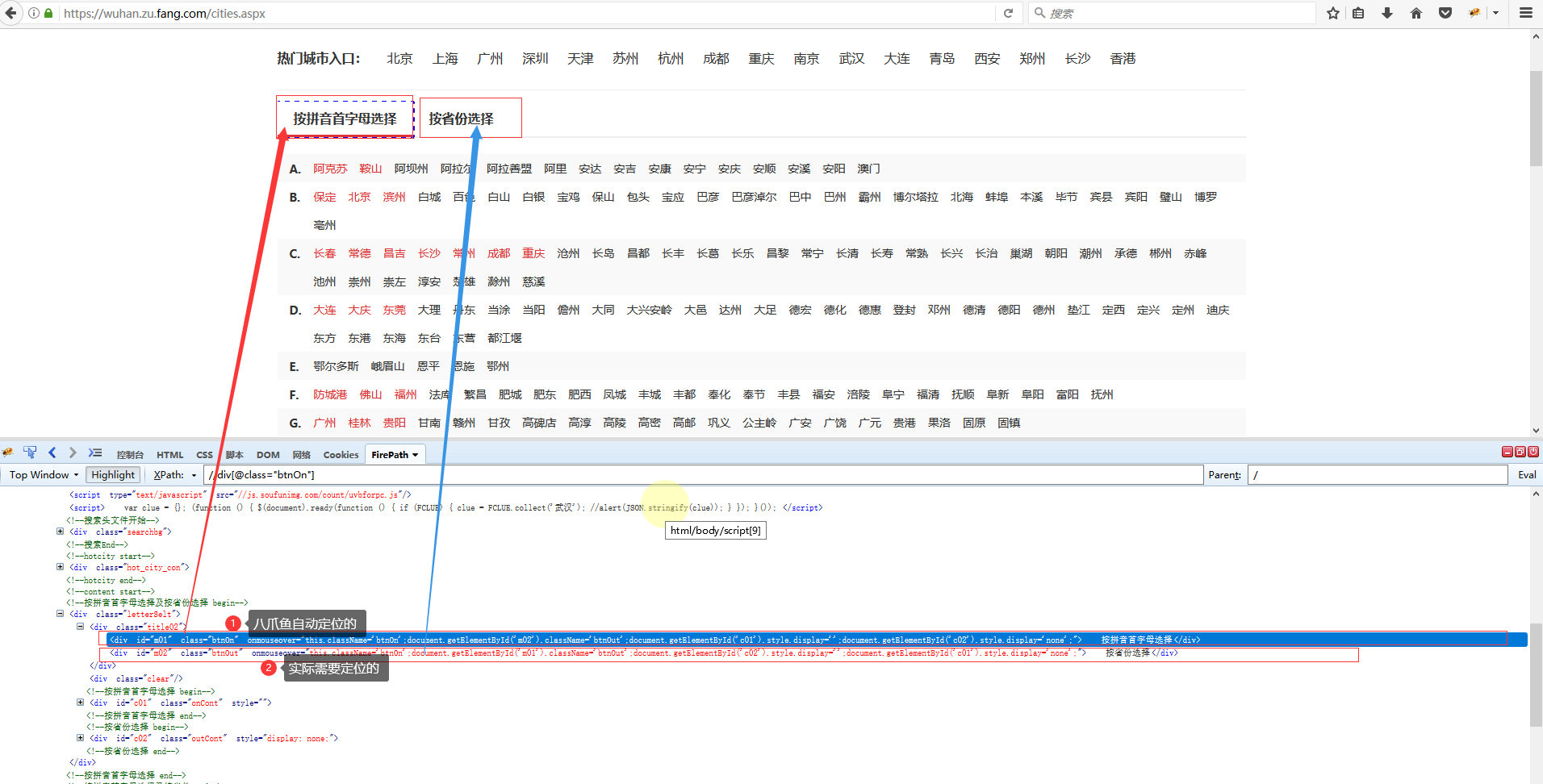The image size is (1543, 784).
Task: Expand the div id c02 node
Action: [80, 738]
